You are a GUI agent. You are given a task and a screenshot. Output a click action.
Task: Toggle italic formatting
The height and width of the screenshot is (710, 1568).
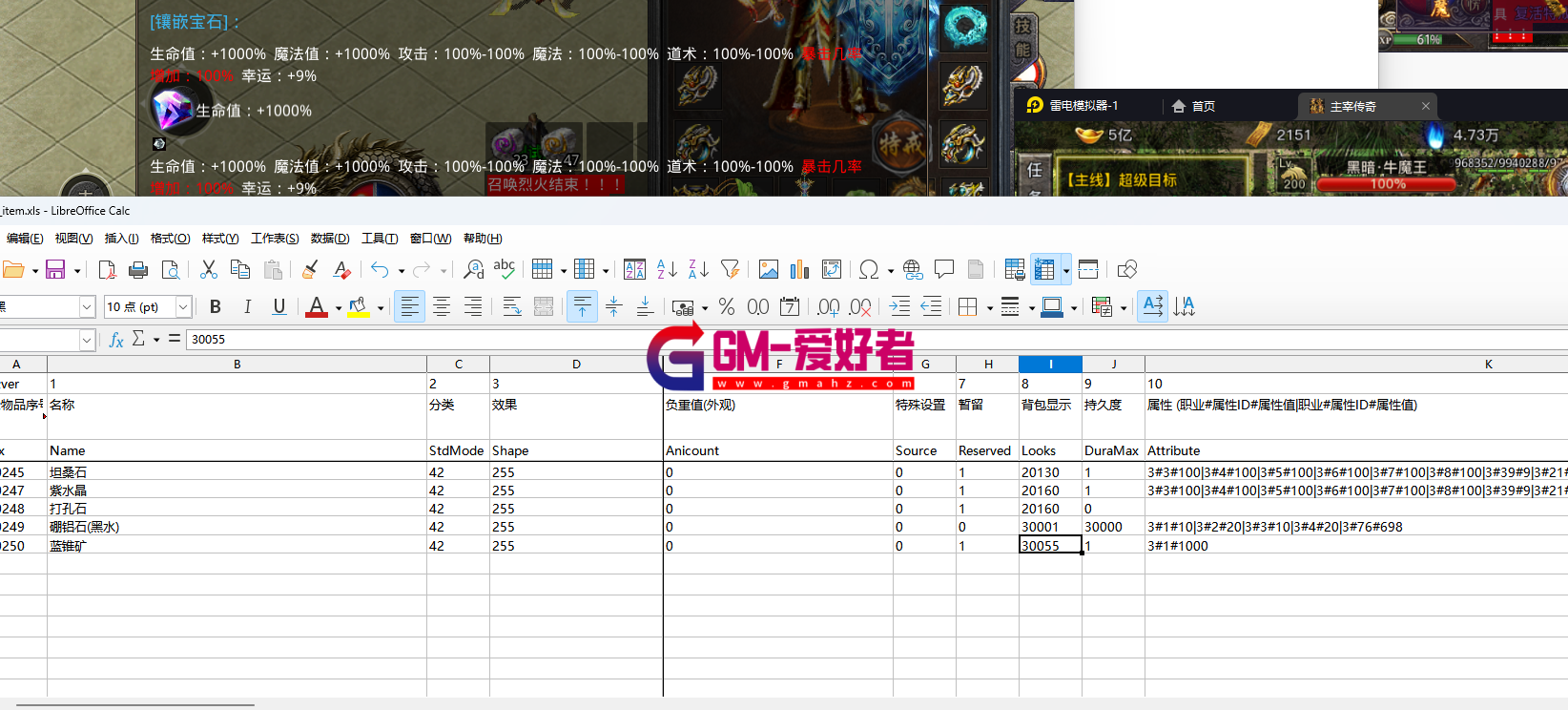point(247,306)
